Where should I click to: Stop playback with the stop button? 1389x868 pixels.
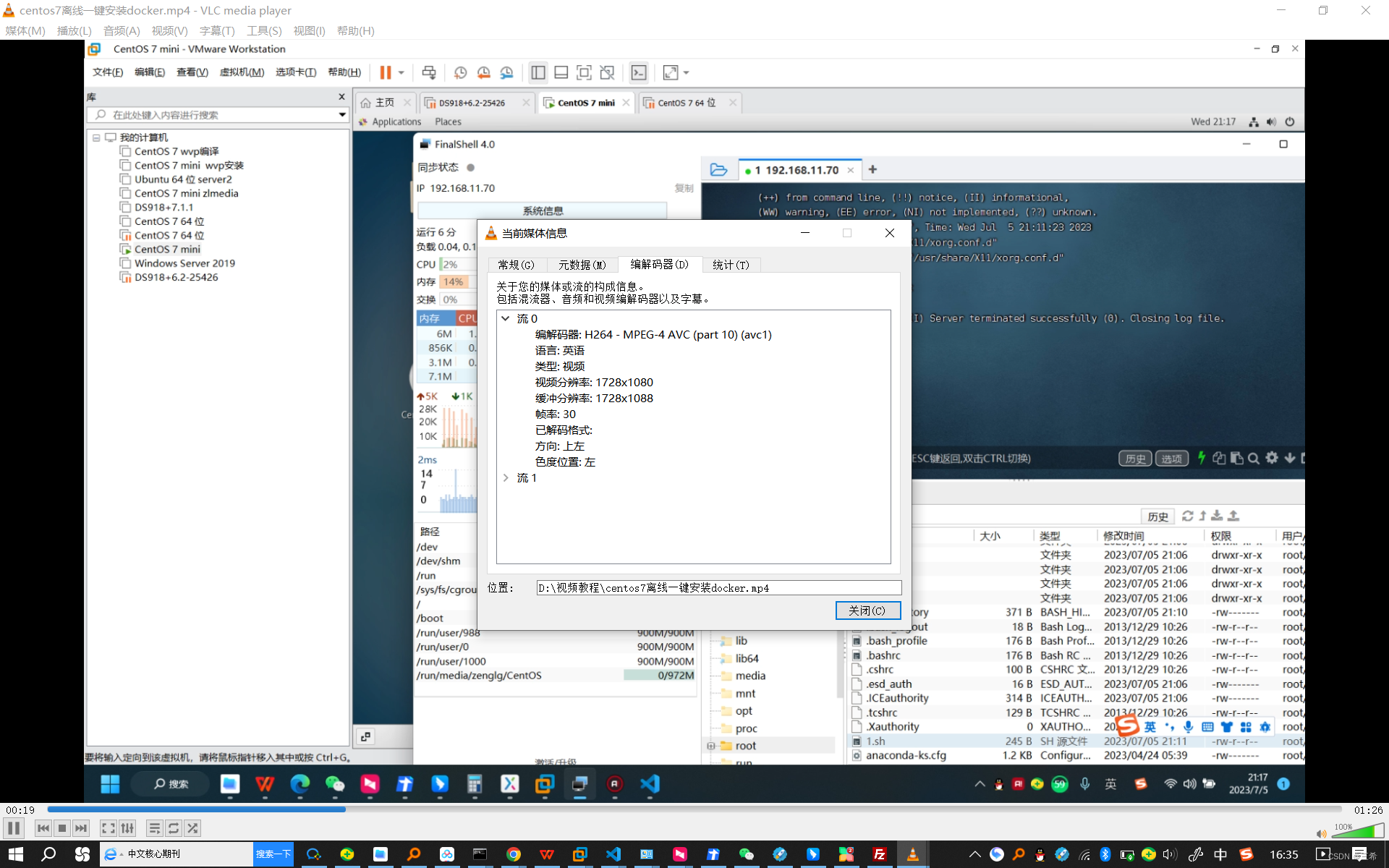62,828
